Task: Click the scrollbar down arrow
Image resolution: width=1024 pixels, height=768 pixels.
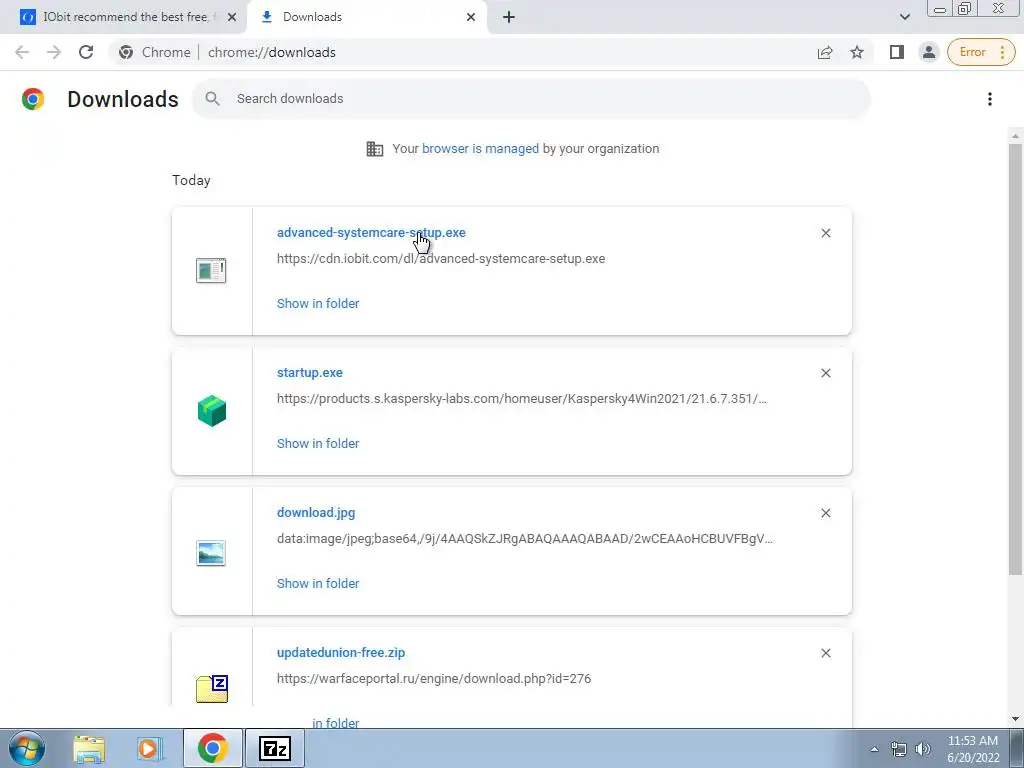Action: point(1015,719)
